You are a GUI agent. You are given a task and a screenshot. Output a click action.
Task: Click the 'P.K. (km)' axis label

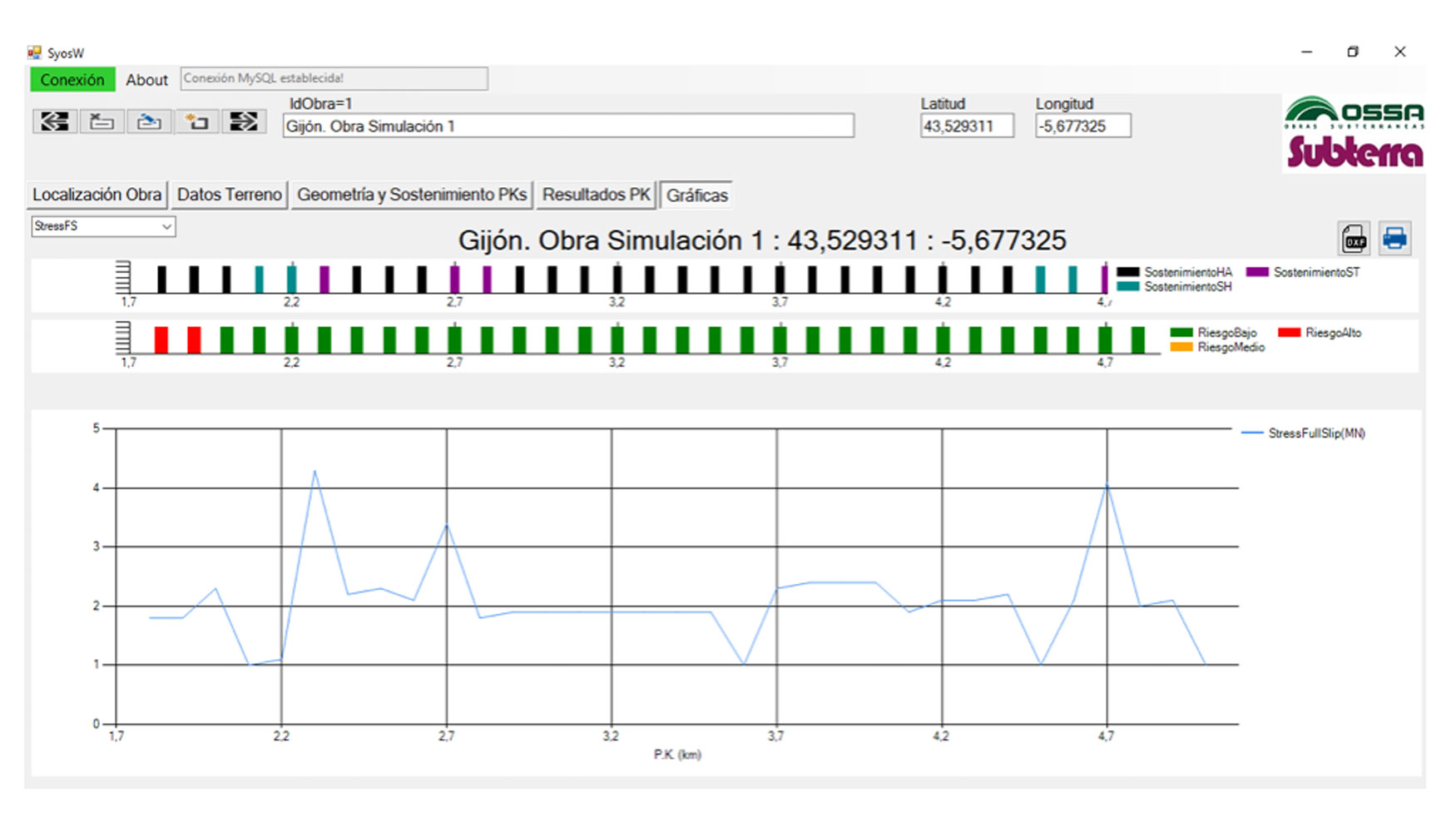pyautogui.click(x=677, y=755)
